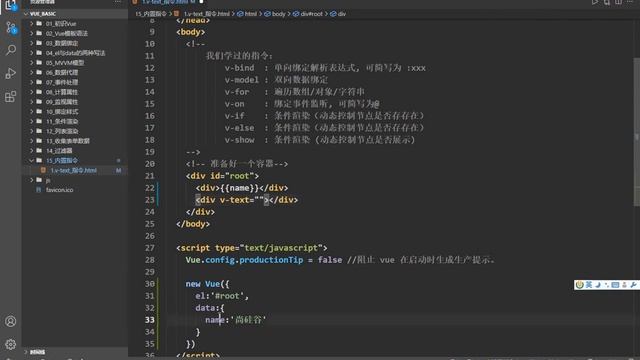
Task: Click line number 33 in the gutter
Action: [x=149, y=320]
